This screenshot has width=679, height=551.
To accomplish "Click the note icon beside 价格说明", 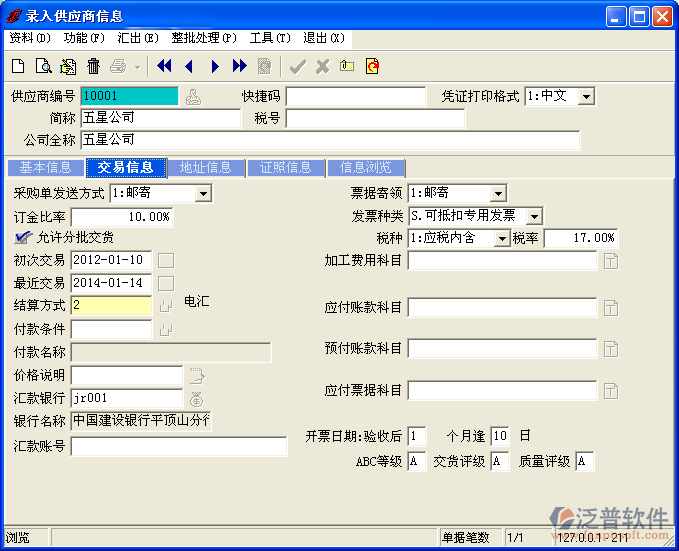I will (x=197, y=376).
